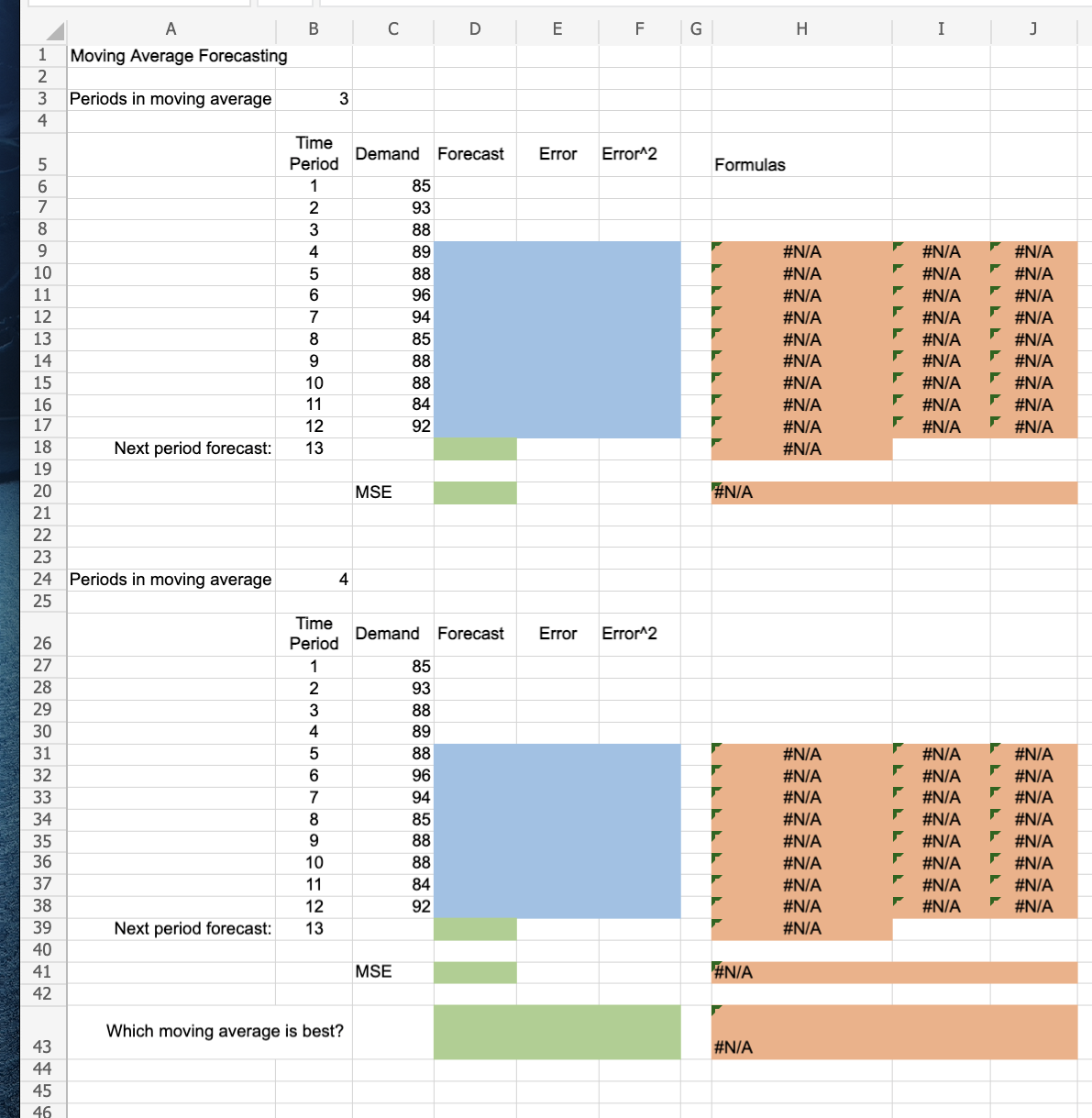Click the 'Time Period' header in row 5
This screenshot has width=1092, height=1118.
(x=314, y=154)
